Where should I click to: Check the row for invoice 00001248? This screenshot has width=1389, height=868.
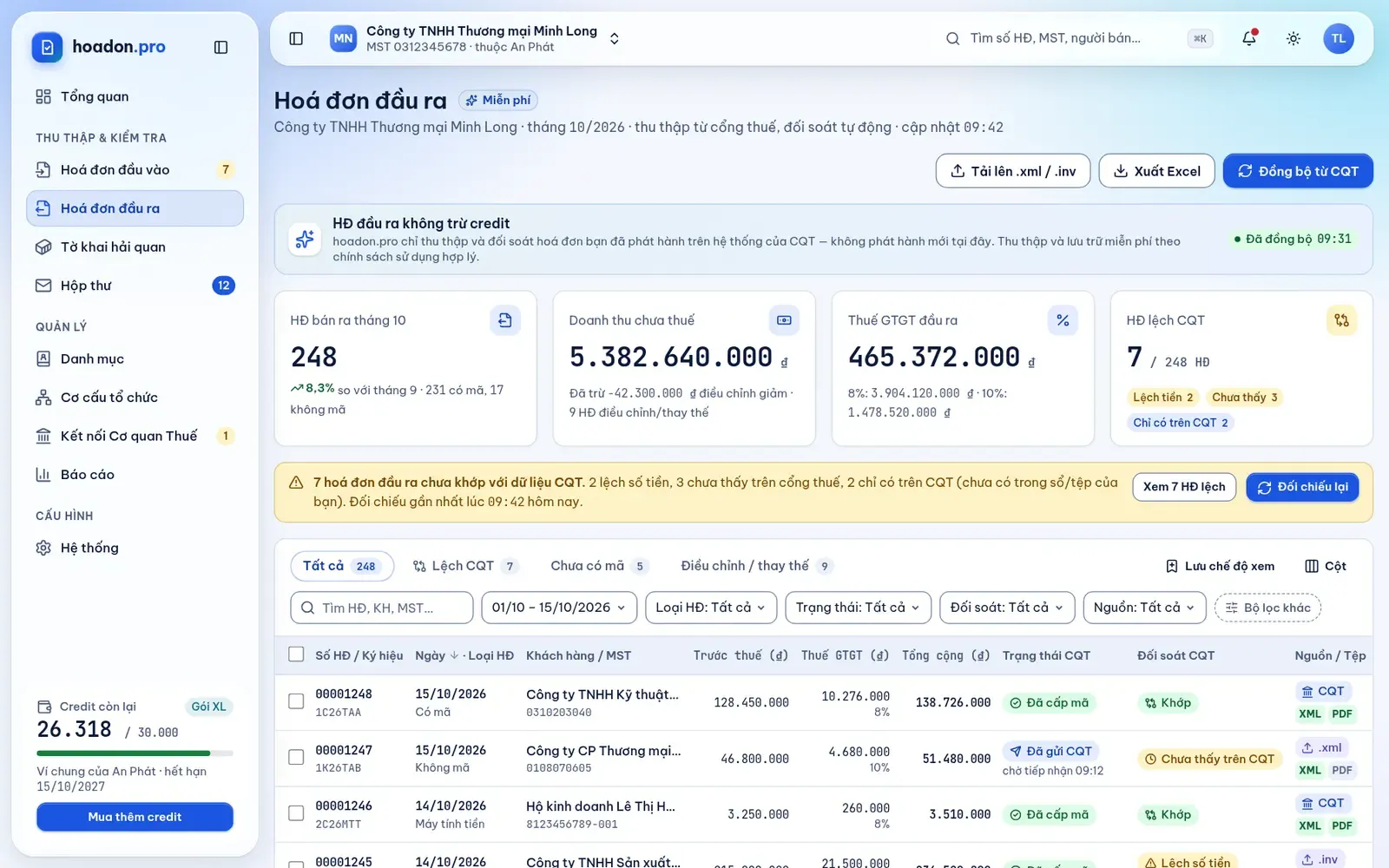pos(296,701)
